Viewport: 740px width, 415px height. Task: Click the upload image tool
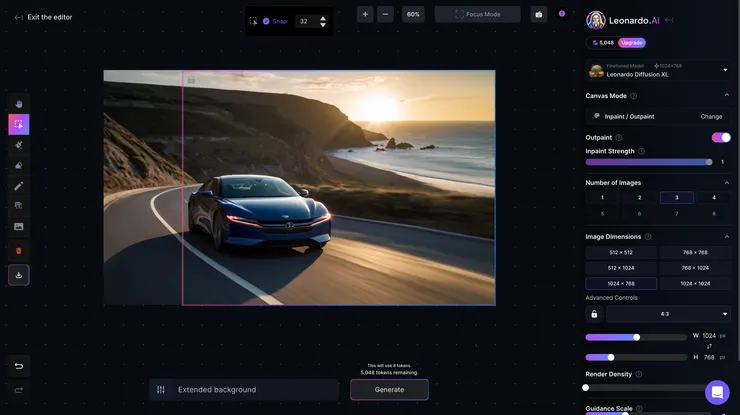(x=18, y=227)
